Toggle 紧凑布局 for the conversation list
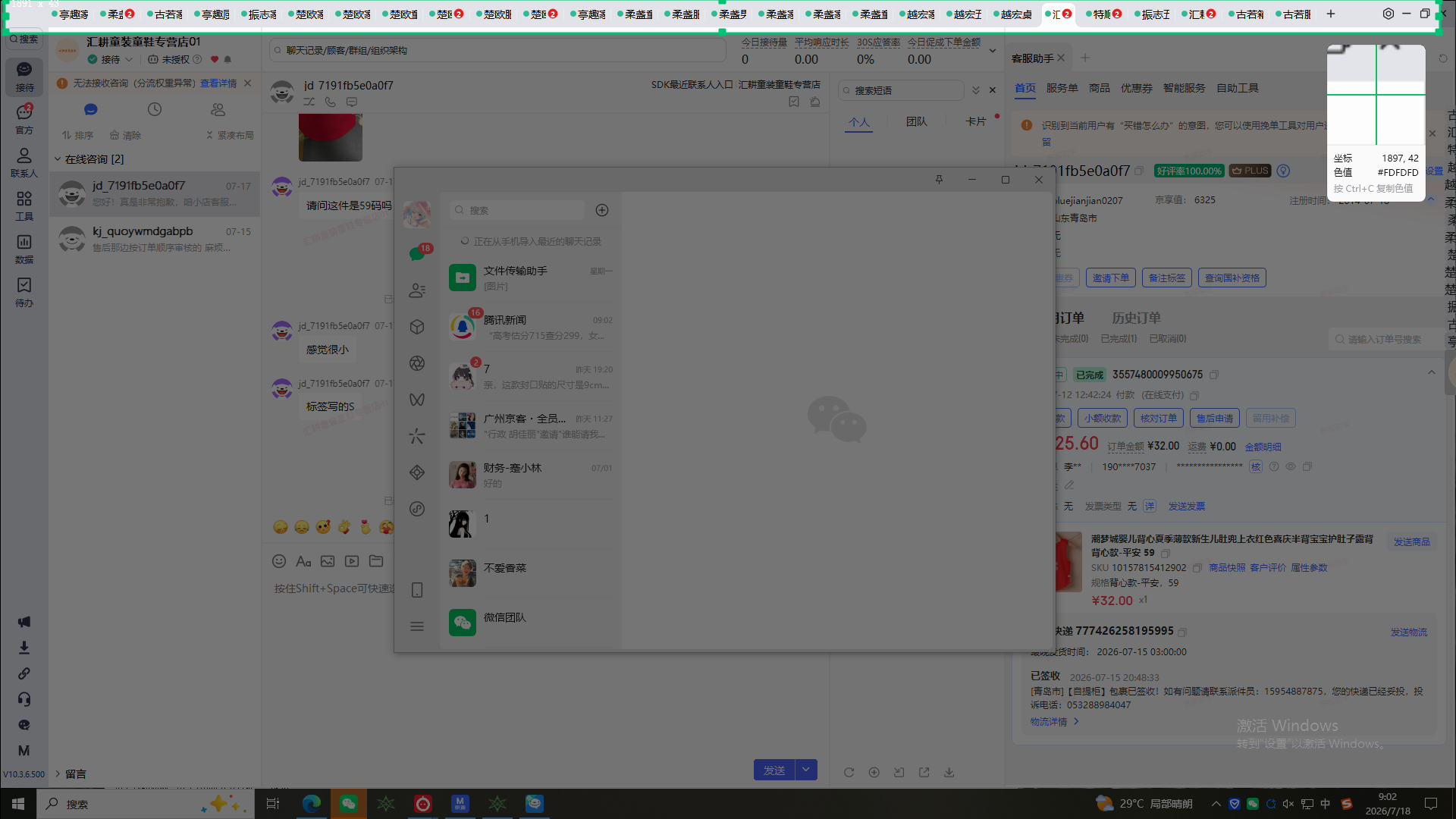Image resolution: width=1456 pixels, height=819 pixels. click(x=230, y=135)
